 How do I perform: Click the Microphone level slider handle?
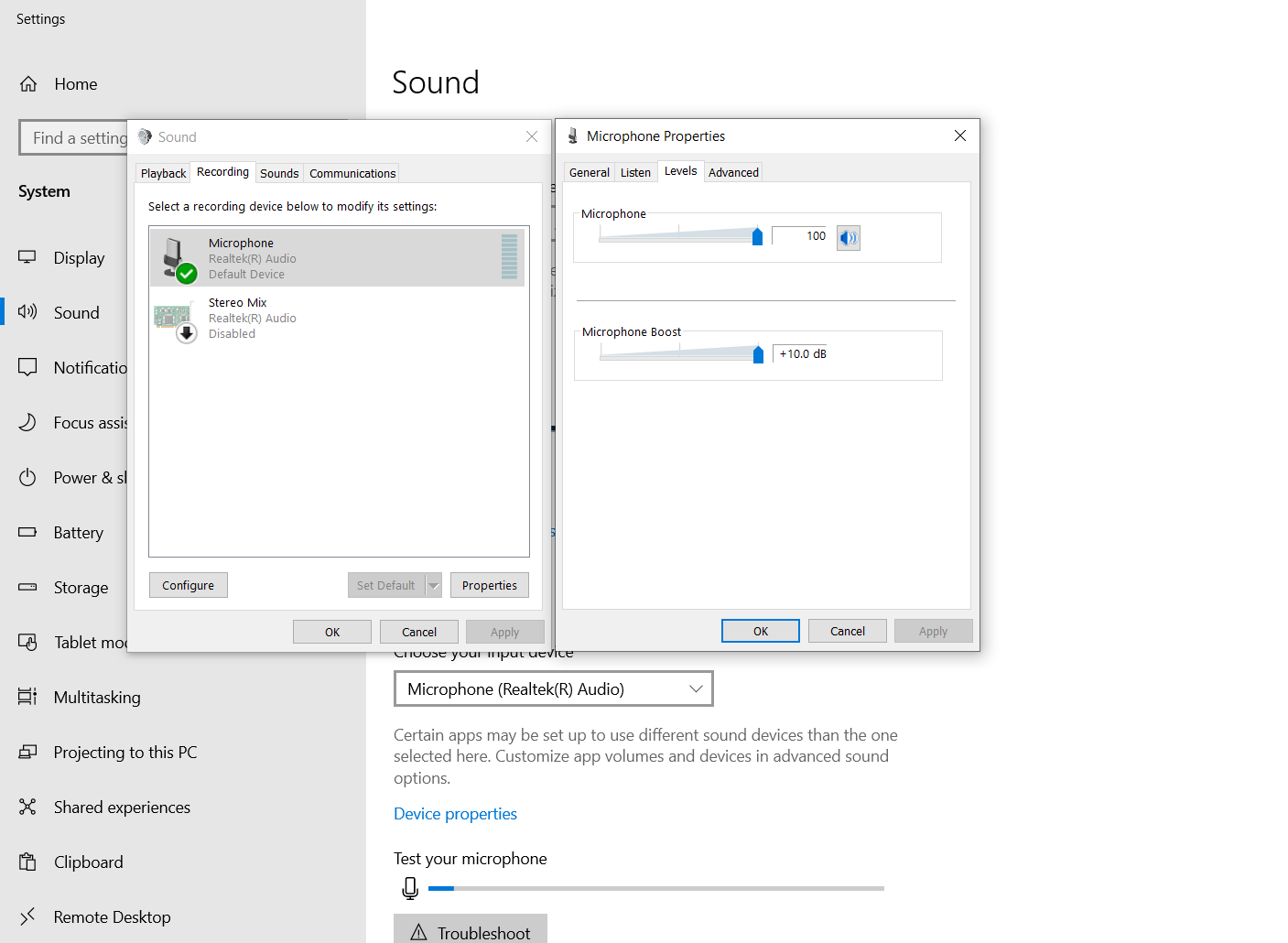click(x=757, y=237)
